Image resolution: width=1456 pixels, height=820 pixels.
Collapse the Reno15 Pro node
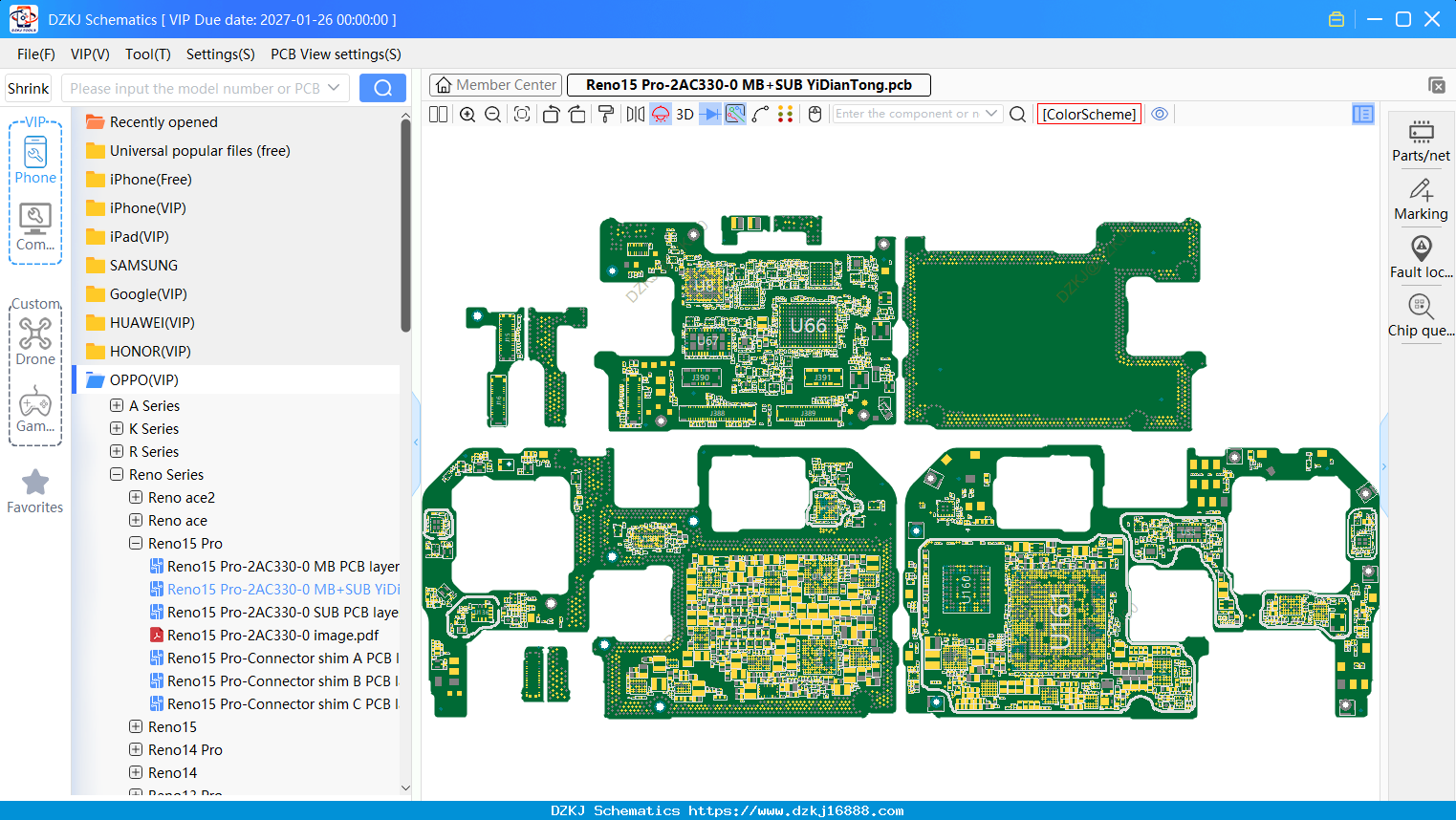(136, 543)
